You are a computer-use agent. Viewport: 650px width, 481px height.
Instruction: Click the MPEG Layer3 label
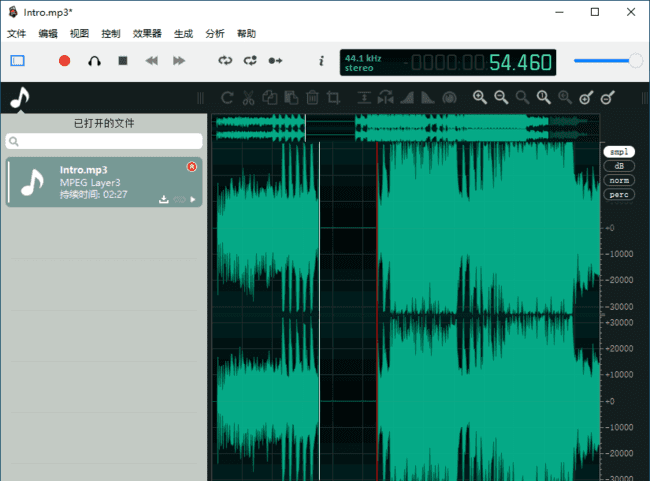(x=90, y=182)
